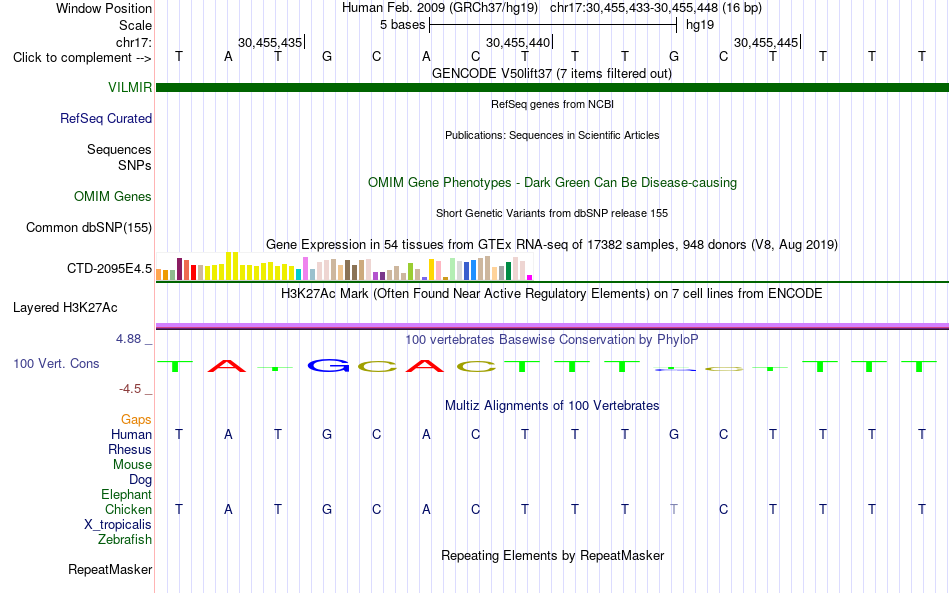Open the GTEx tissue expression bar chart

click(344, 267)
